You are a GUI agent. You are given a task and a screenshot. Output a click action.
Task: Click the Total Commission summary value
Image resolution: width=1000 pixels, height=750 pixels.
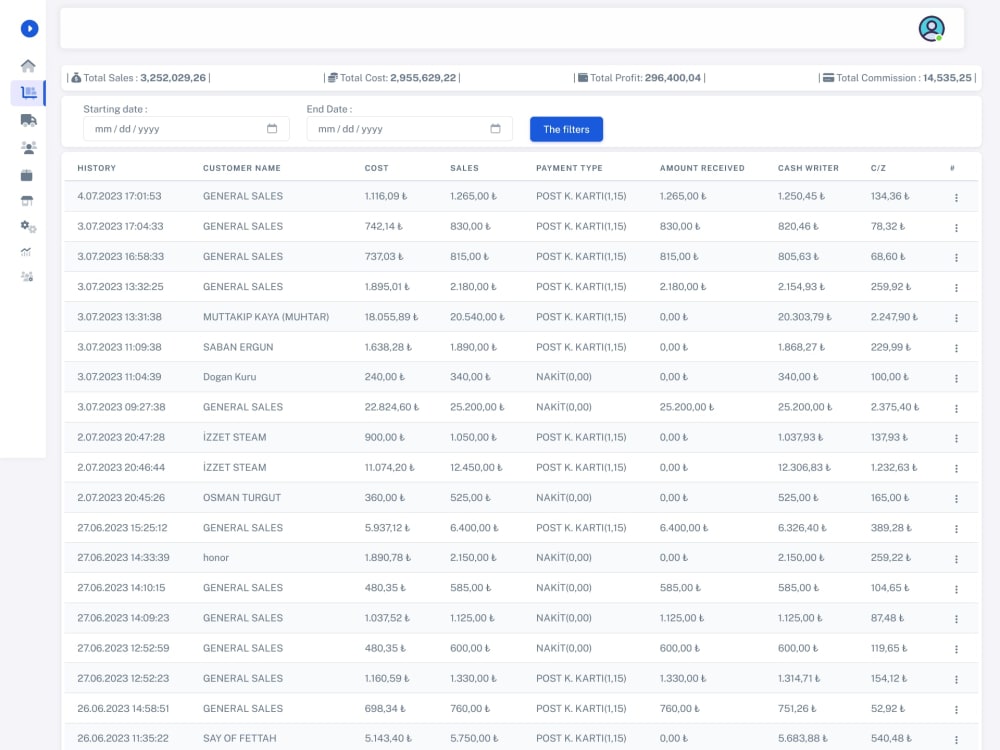(x=947, y=78)
